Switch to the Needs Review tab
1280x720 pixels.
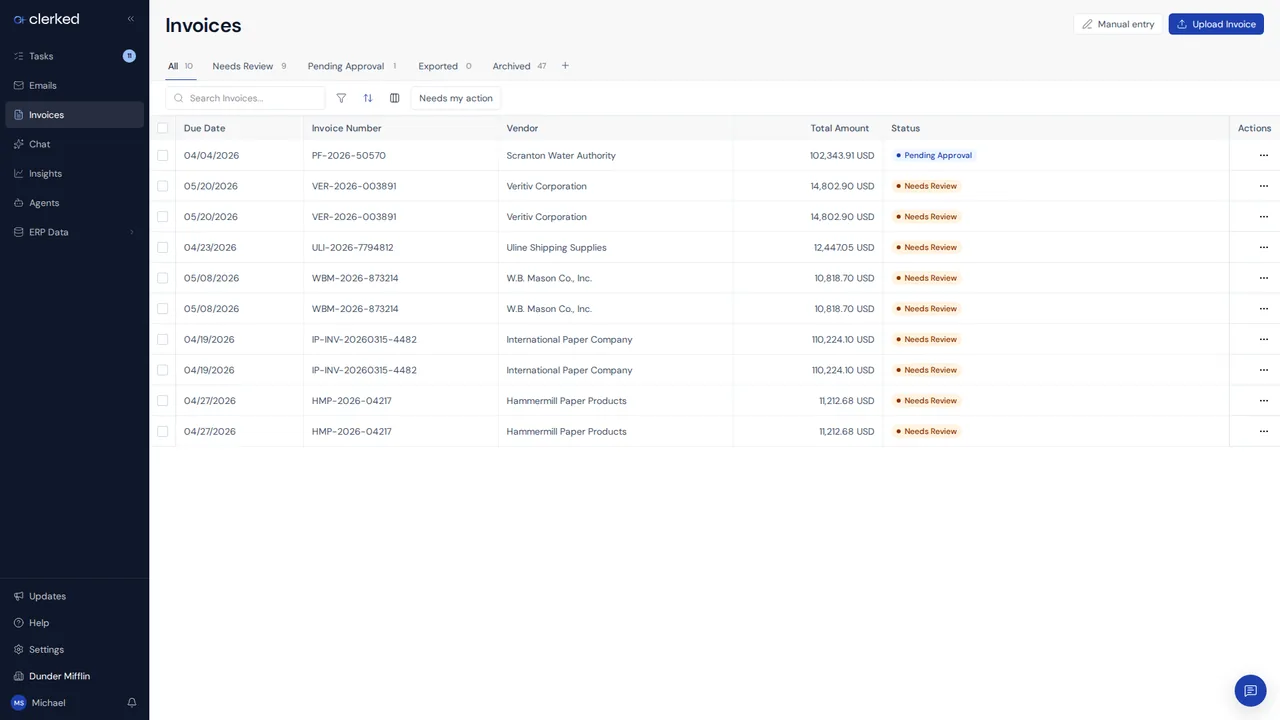coord(249,66)
